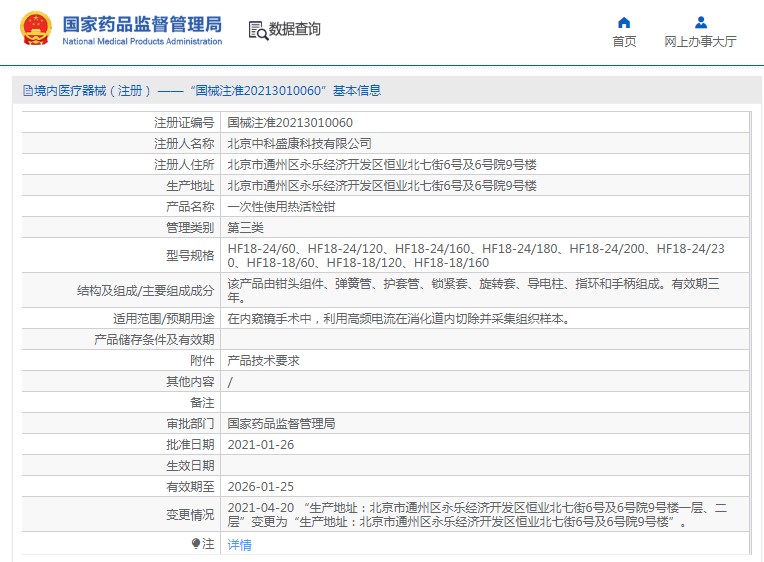Click the 附件 row label
764x562 pixels.
(x=202, y=361)
